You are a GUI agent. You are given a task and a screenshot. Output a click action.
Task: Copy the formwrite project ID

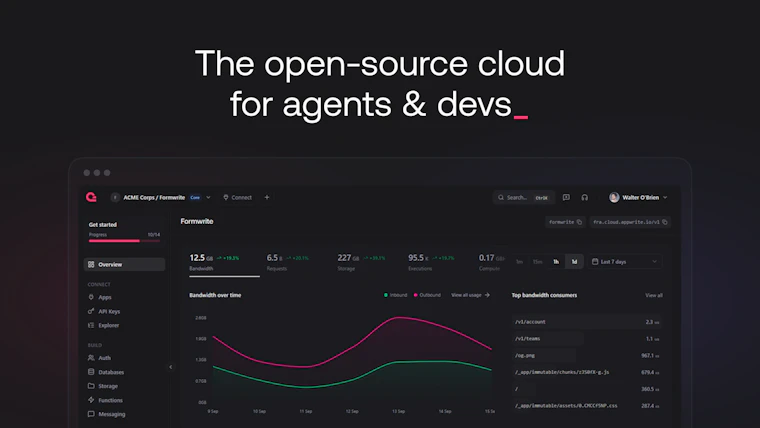pyautogui.click(x=565, y=222)
